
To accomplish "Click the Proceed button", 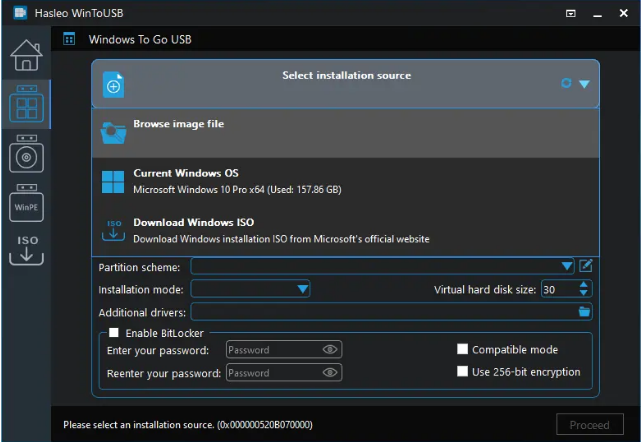I will [589, 425].
